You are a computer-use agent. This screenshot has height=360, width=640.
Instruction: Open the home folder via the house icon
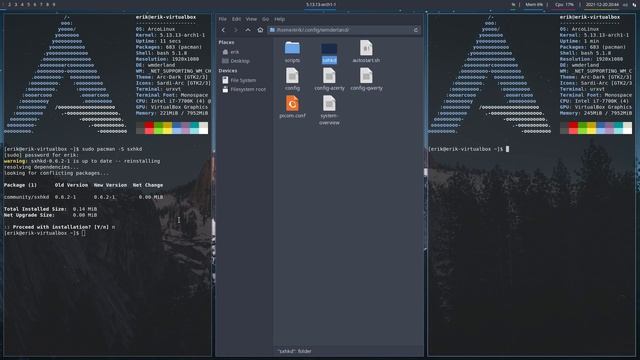260,30
